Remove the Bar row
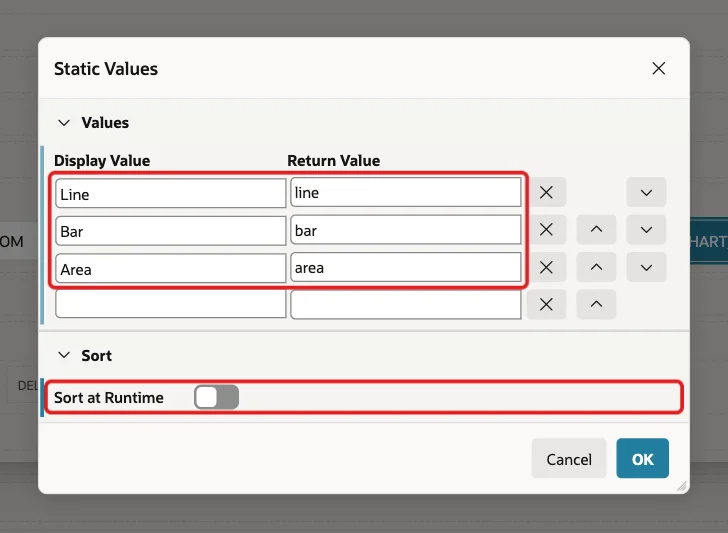 click(x=546, y=229)
